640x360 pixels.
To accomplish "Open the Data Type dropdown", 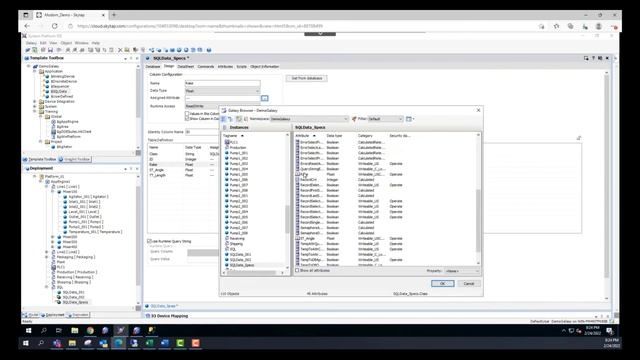I will pyautogui.click(x=222, y=91).
